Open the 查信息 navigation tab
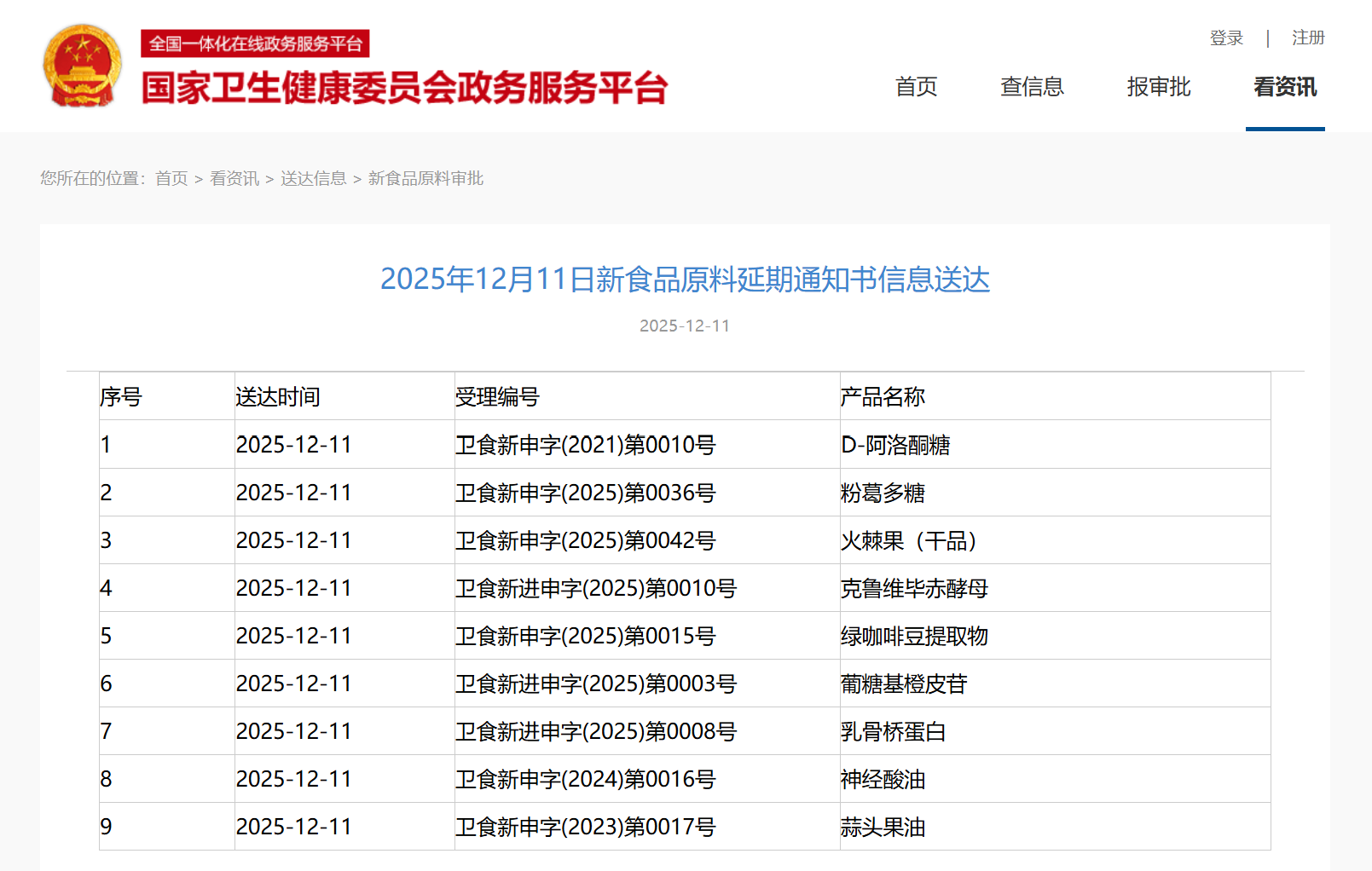 [1032, 87]
